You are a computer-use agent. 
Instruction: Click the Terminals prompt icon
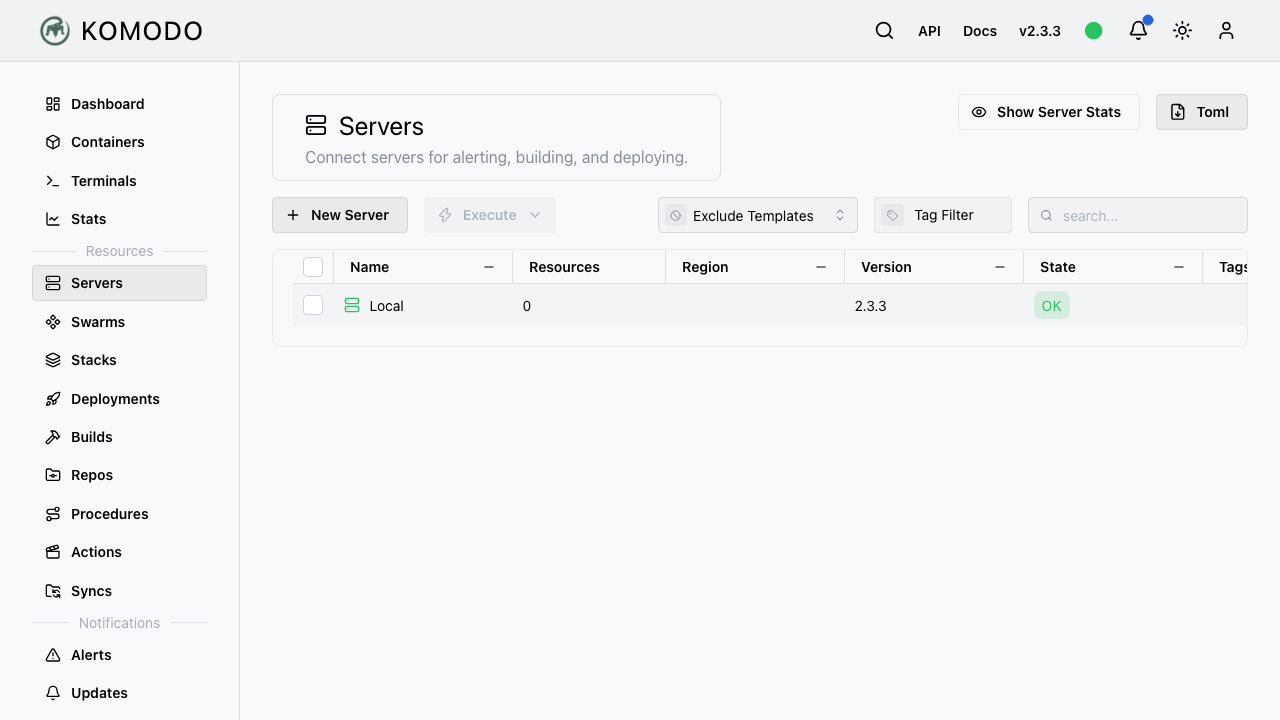[x=53, y=181]
